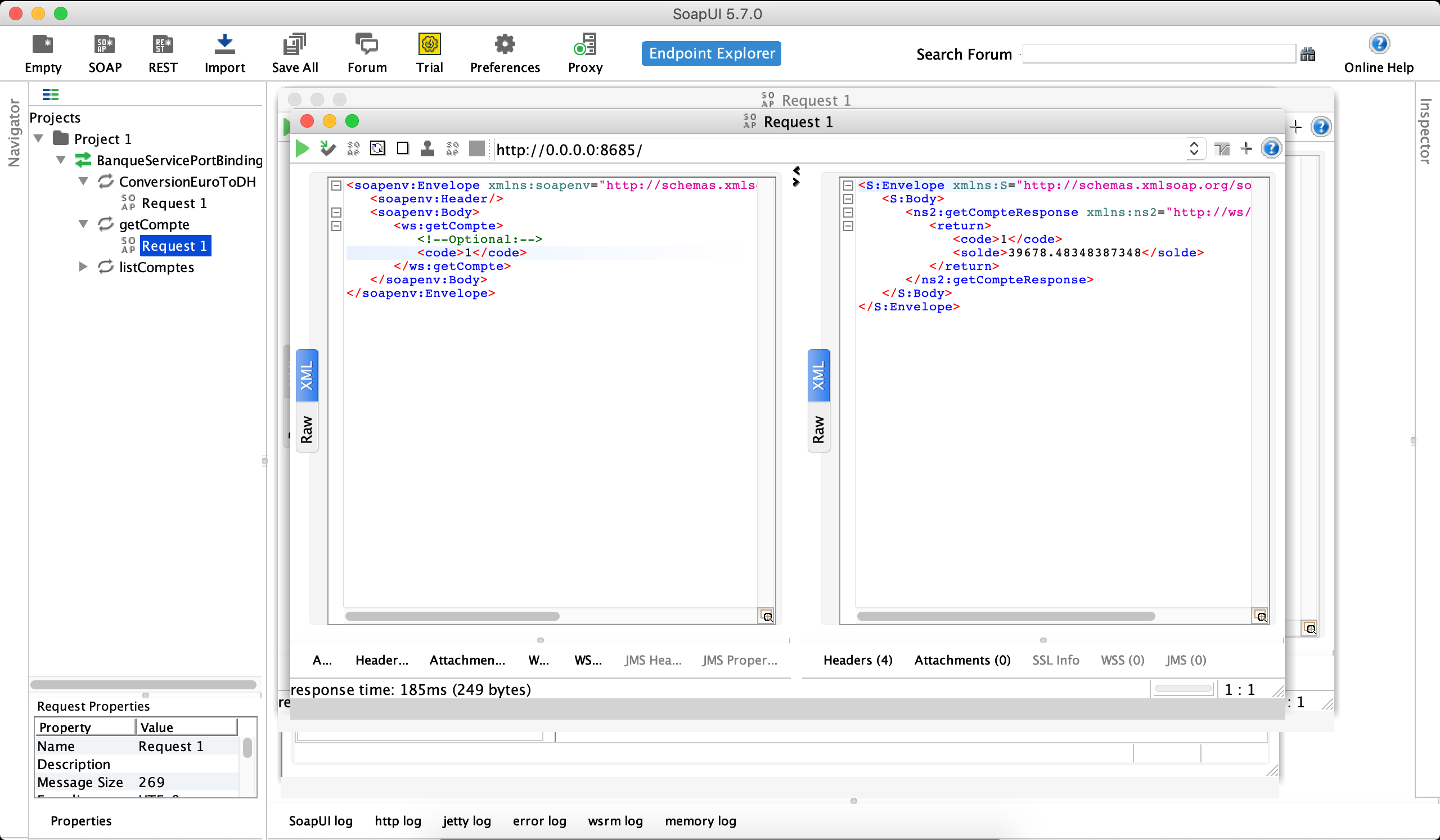Click the gray cancel request square
Image resolution: width=1440 pixels, height=840 pixels.
click(x=476, y=149)
